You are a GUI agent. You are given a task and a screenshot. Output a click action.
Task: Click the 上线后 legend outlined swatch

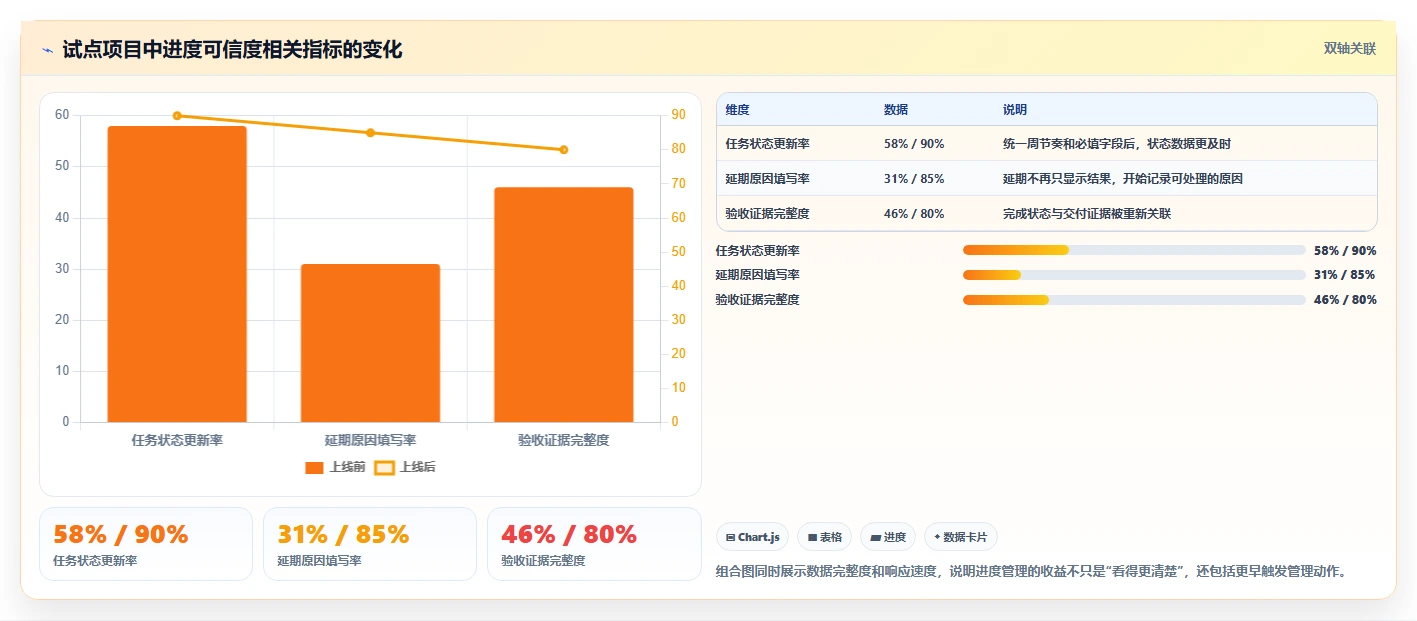(x=384, y=467)
